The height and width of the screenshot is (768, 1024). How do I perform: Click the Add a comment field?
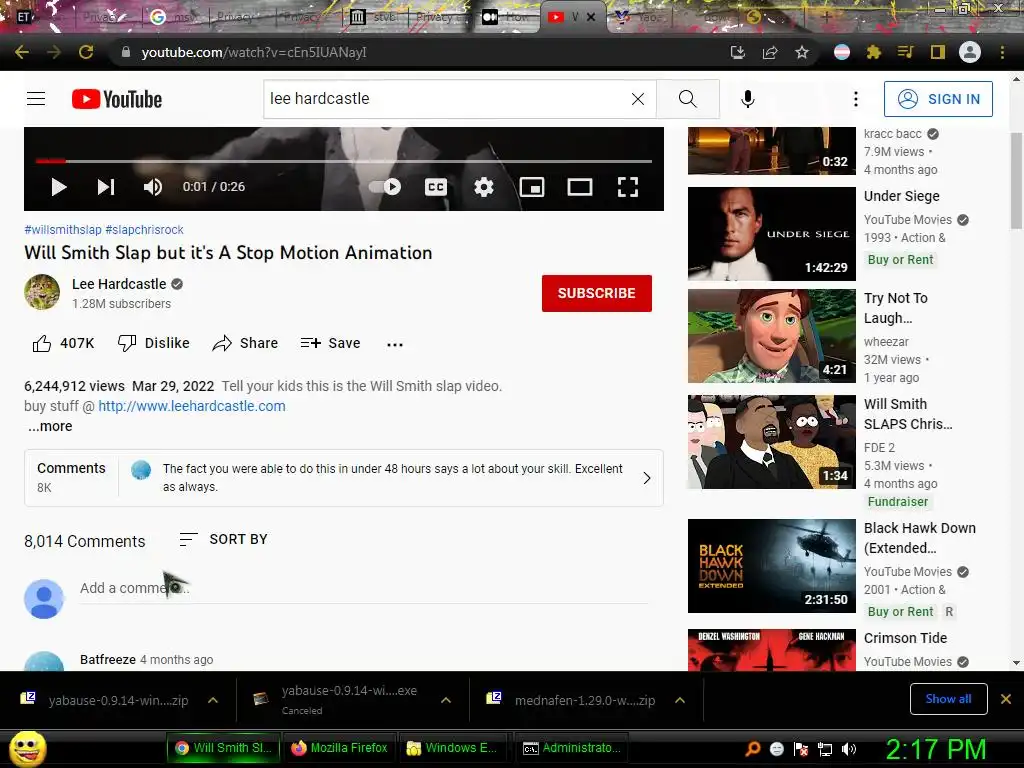(364, 588)
